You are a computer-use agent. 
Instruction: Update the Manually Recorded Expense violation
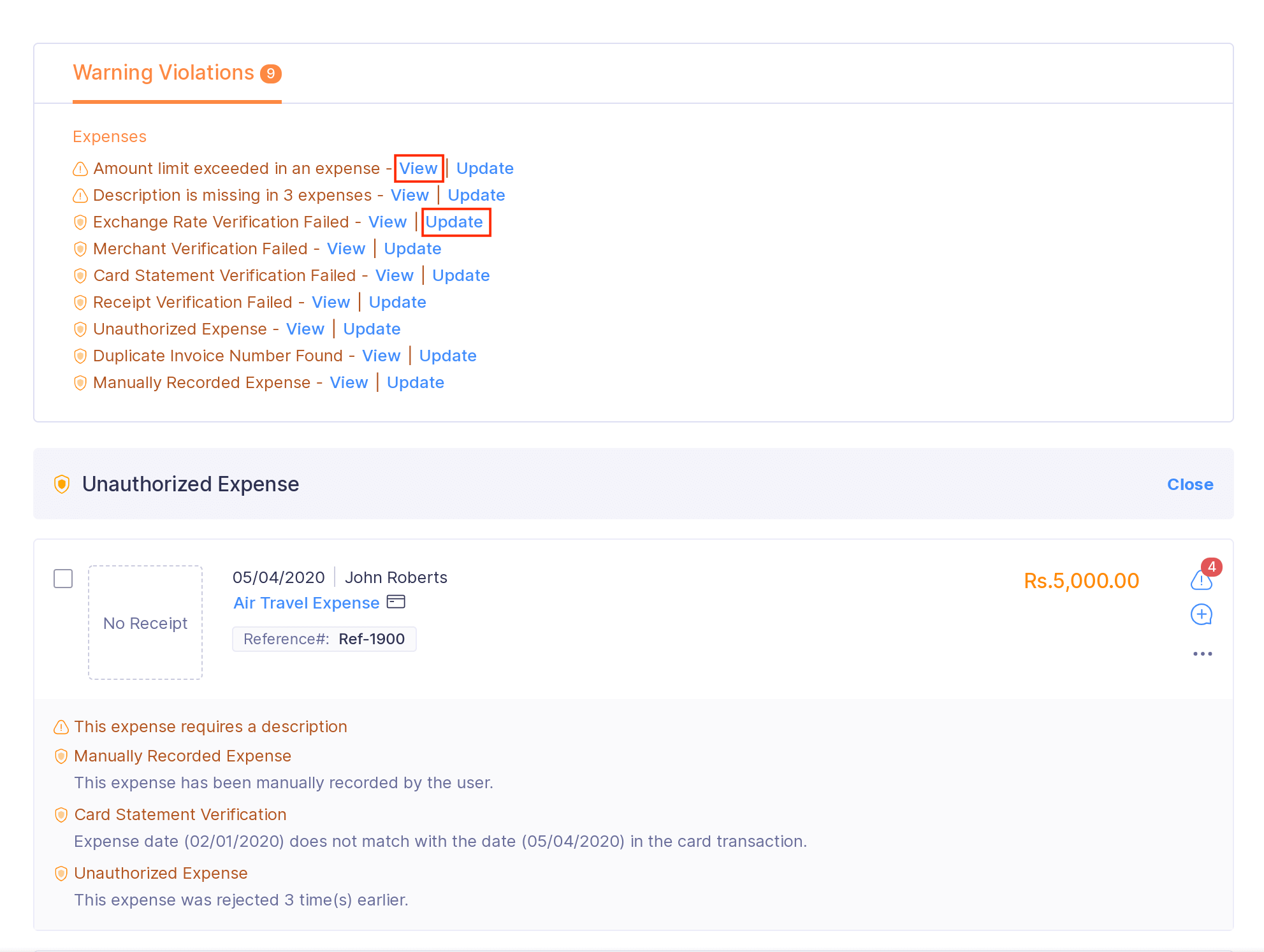[x=415, y=382]
